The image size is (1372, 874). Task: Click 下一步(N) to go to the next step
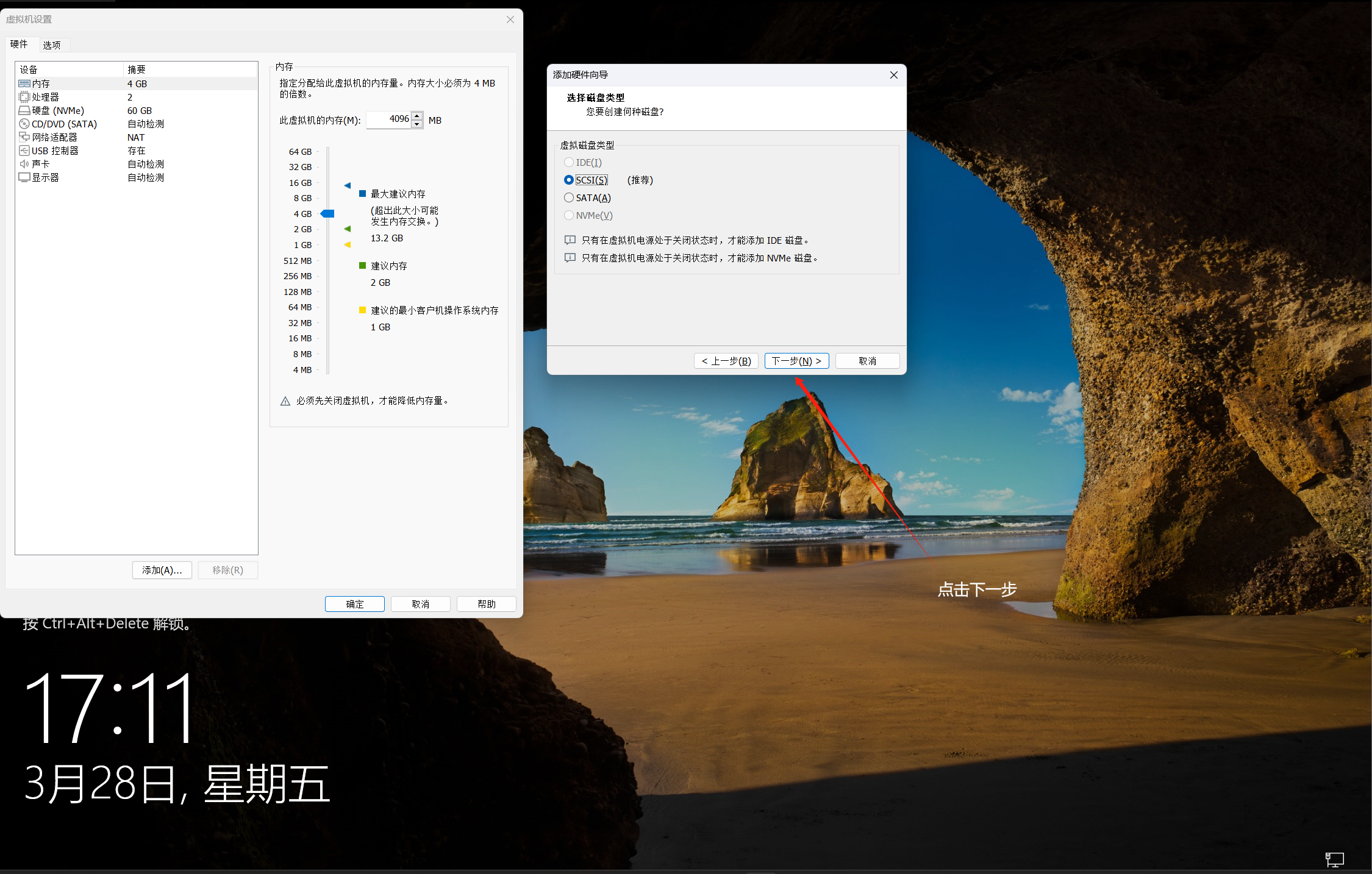click(x=796, y=361)
